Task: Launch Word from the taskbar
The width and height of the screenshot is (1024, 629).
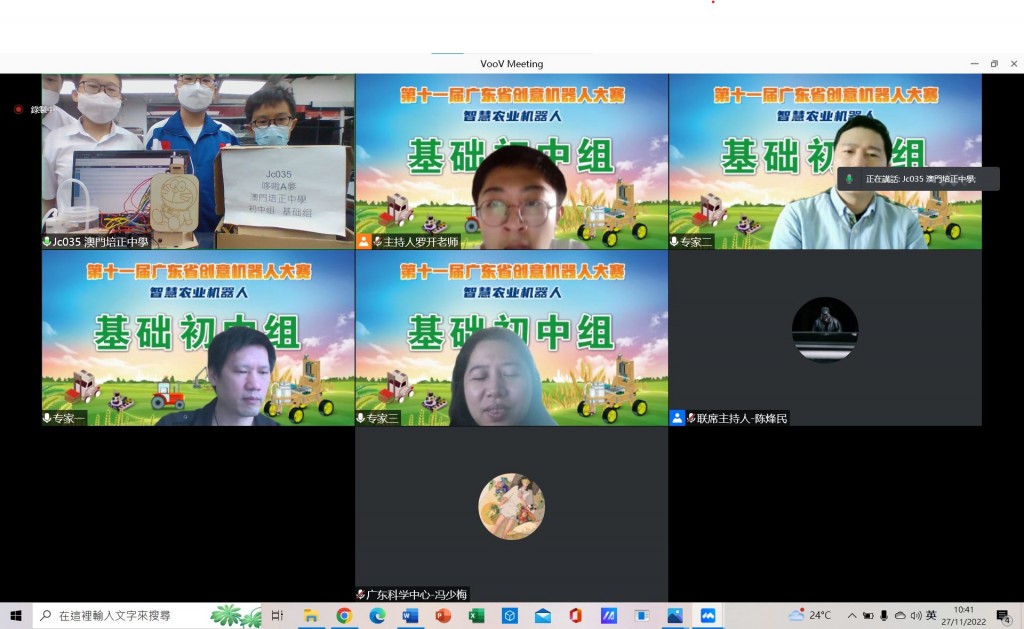Action: (410, 616)
